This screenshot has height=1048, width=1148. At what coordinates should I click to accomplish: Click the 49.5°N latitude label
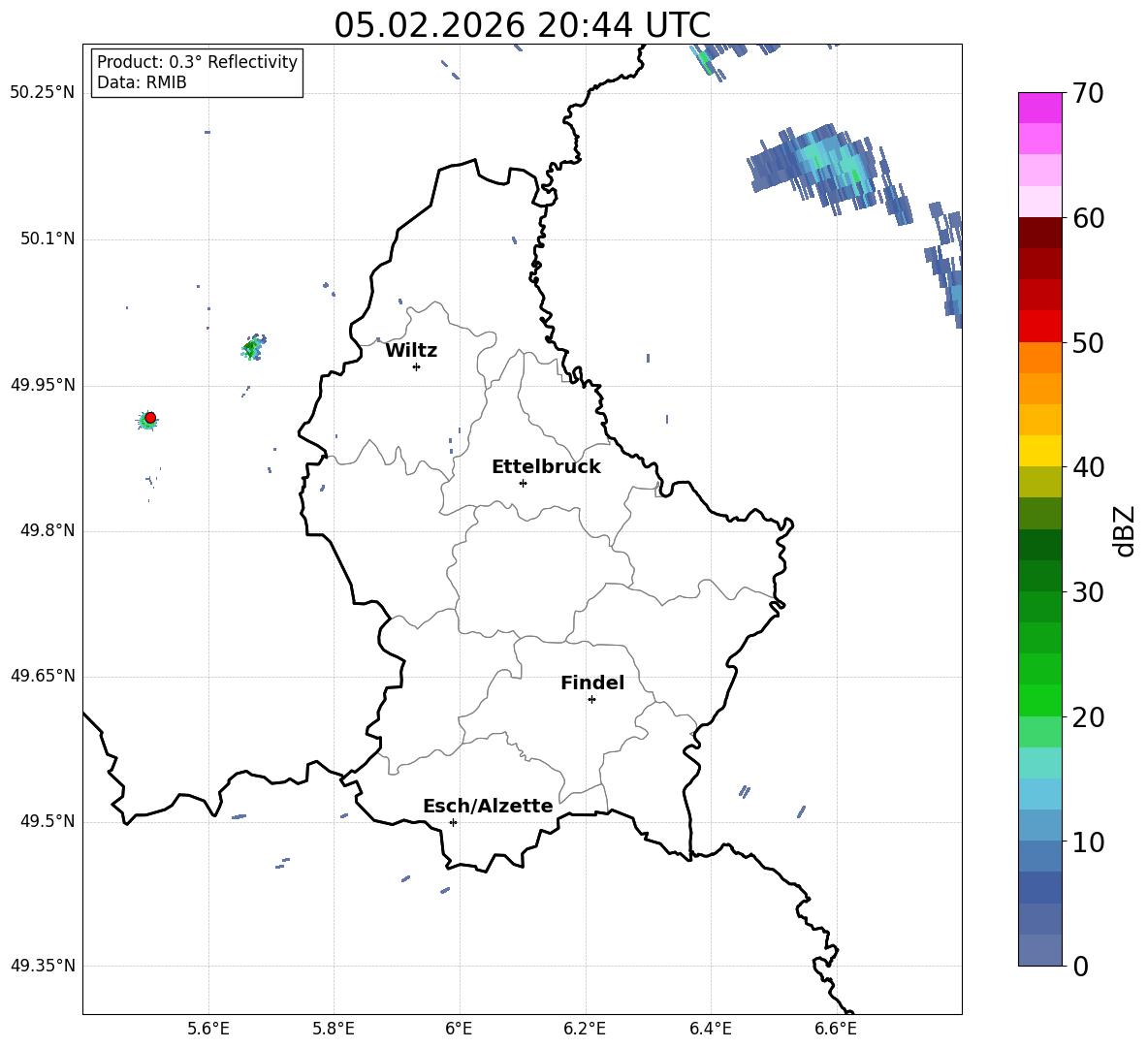point(48,821)
